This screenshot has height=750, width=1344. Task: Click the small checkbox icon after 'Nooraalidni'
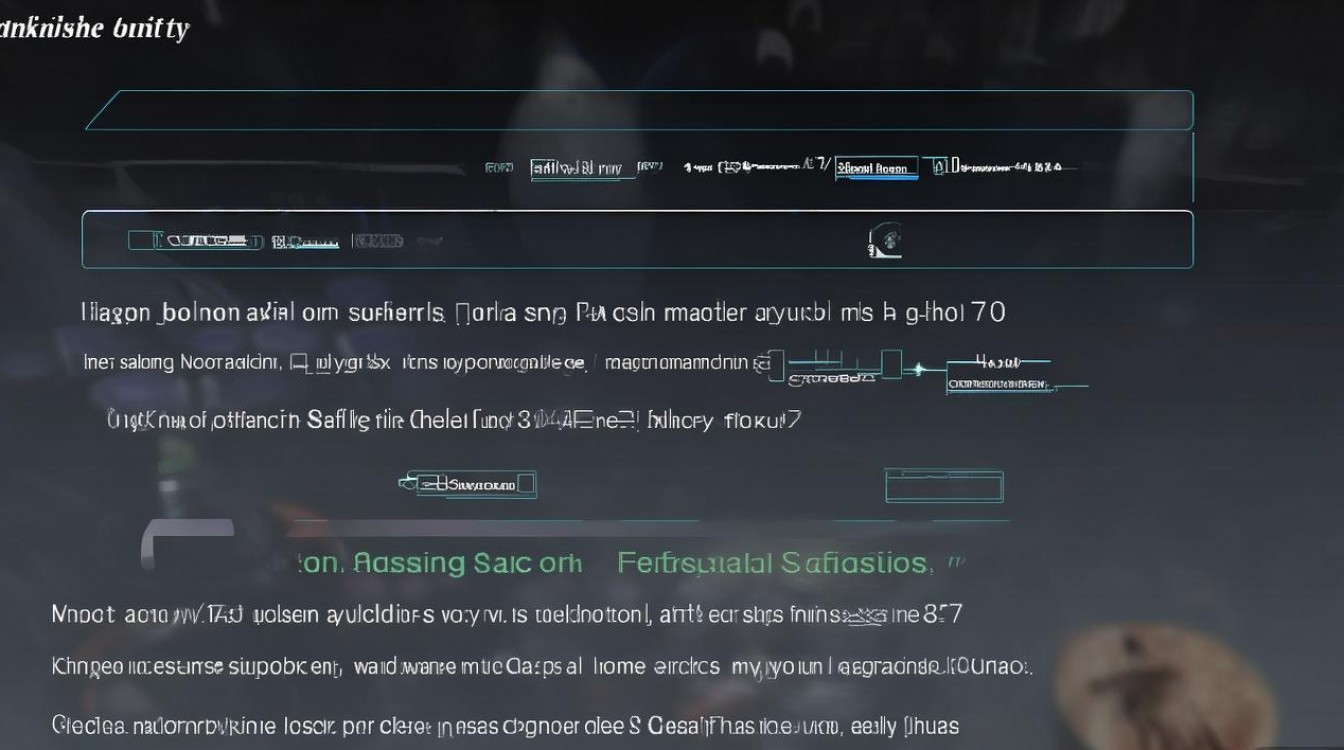coord(298,362)
